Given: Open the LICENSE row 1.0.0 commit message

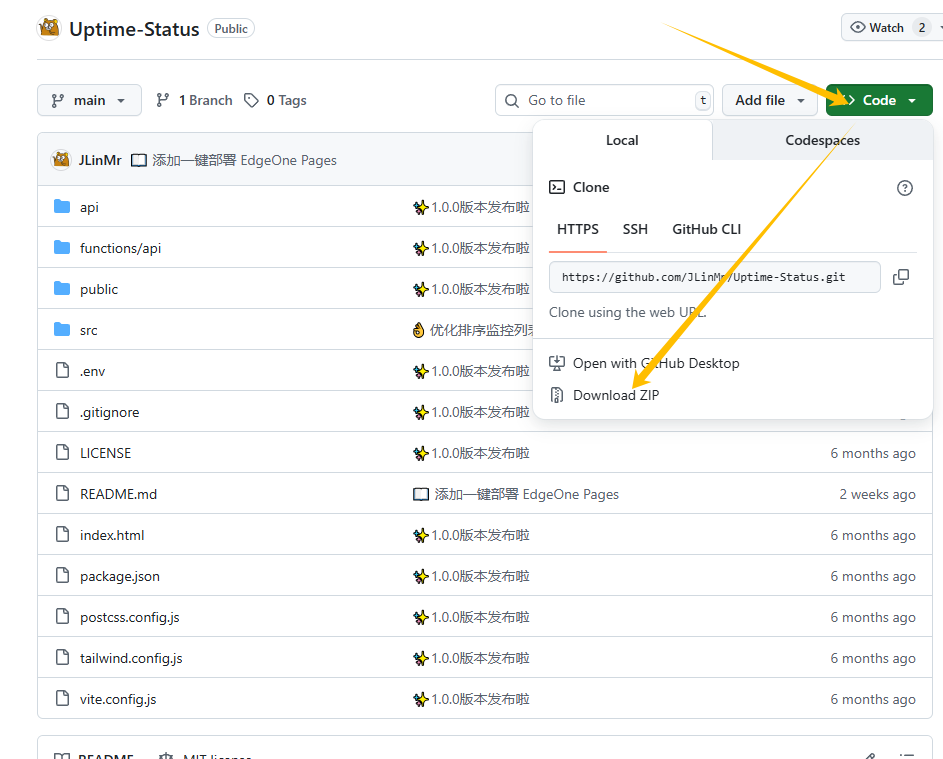Looking at the screenshot, I should pos(472,453).
